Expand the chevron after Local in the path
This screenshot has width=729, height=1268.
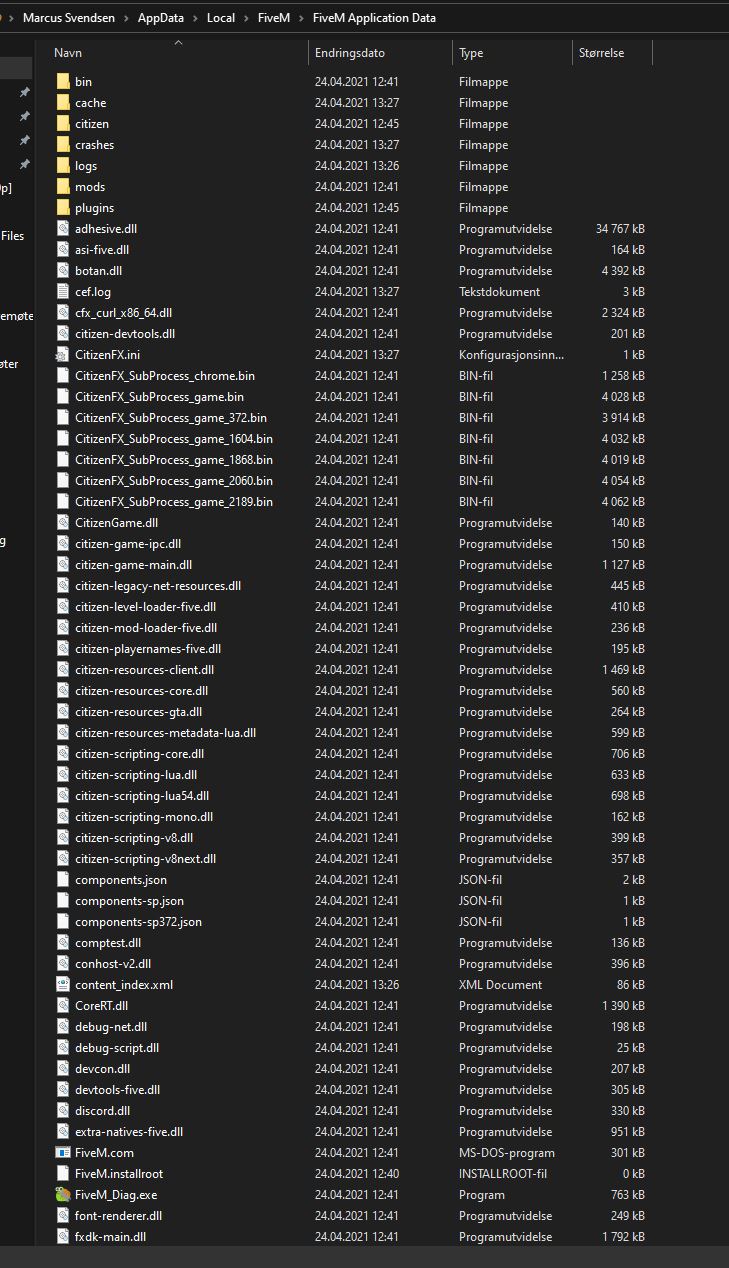point(247,18)
